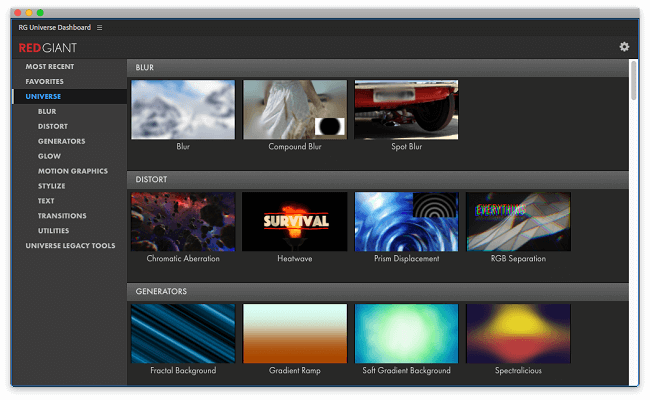
Task: Click the GENERATORS section header
Action: pyautogui.click(x=378, y=291)
